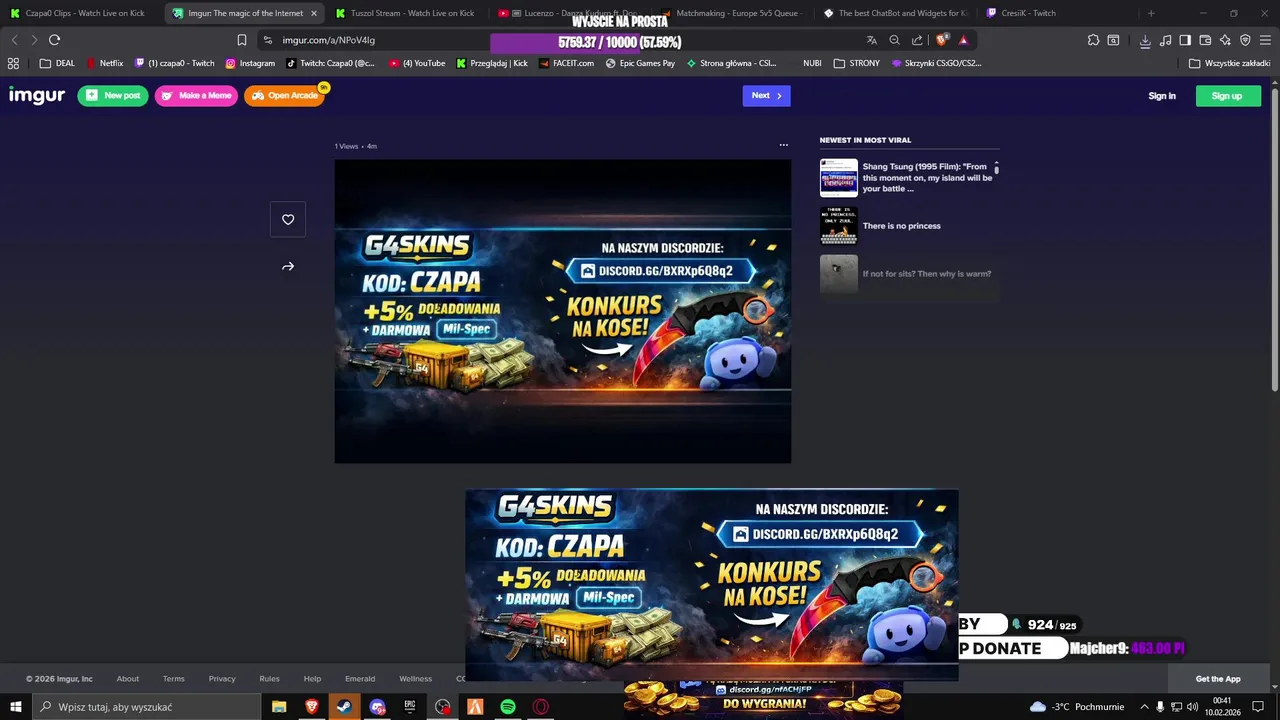The width and height of the screenshot is (1280, 720).
Task: Open the browser extensions puzzle icon
Action: 1093,40
